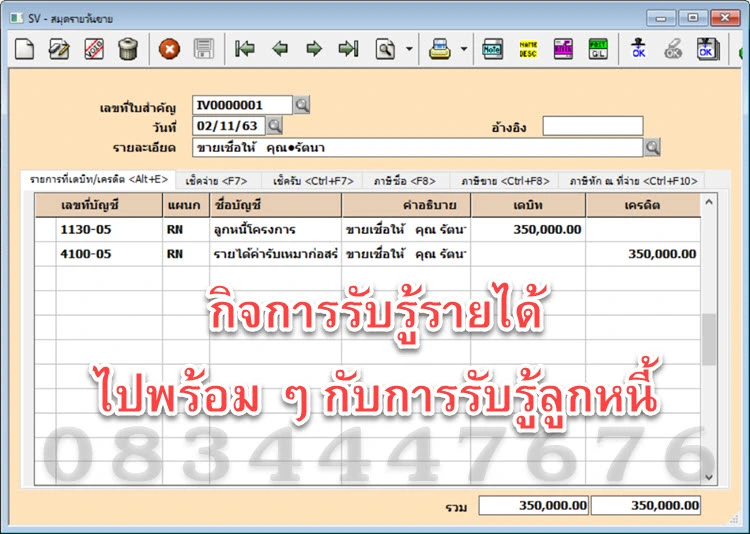Open the <F8> tab
750x534 pixels.
(405, 181)
